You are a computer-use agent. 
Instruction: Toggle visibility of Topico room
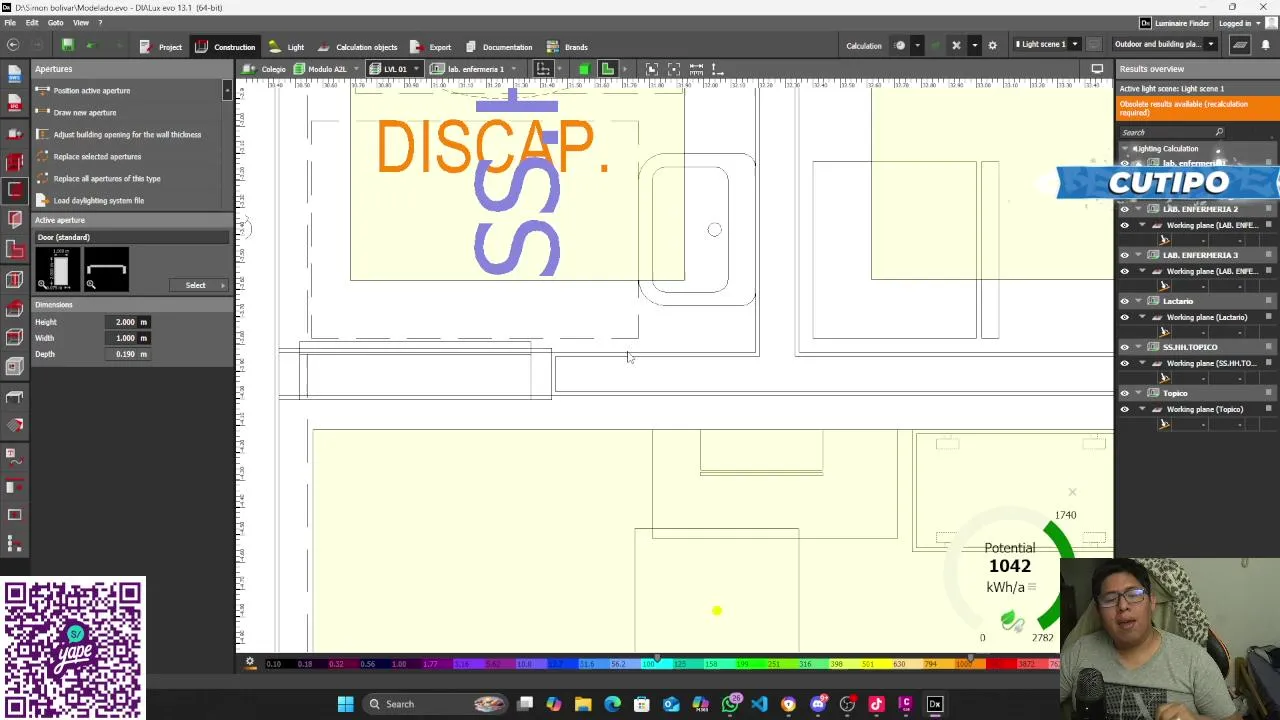point(1125,393)
